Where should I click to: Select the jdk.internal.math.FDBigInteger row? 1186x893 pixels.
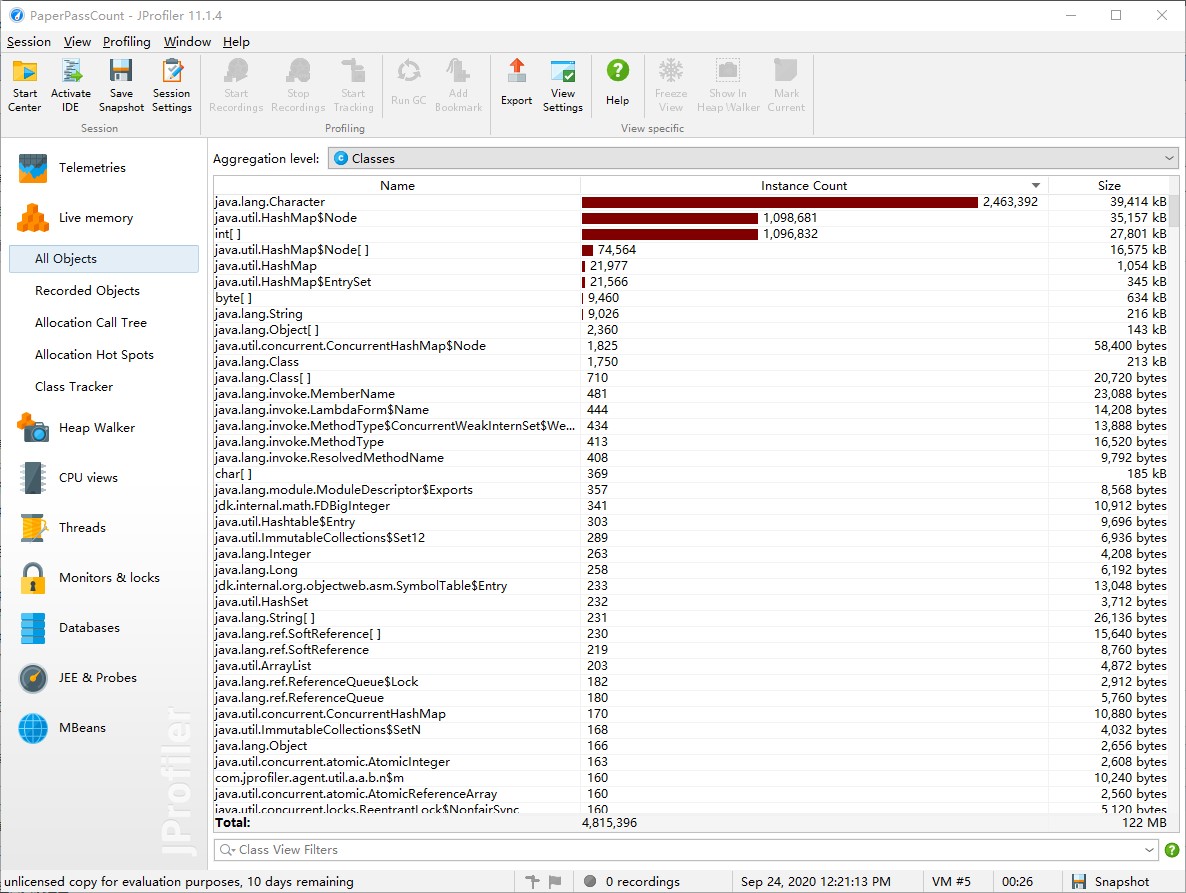691,506
